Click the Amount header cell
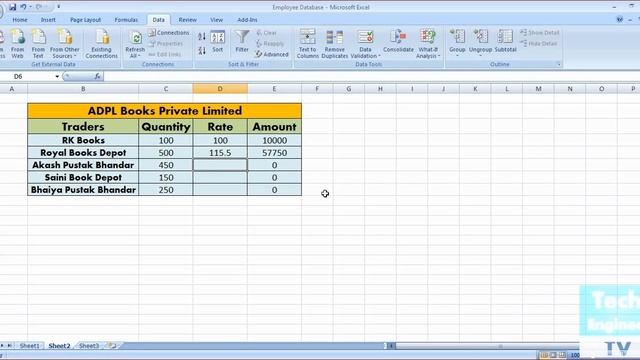640x360 pixels. (x=274, y=127)
